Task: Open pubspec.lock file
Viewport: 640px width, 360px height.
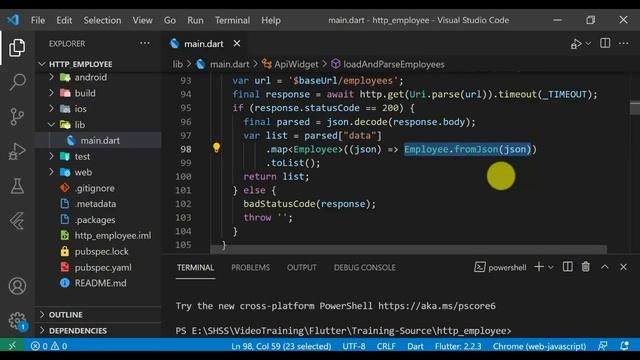Action: pos(101,251)
